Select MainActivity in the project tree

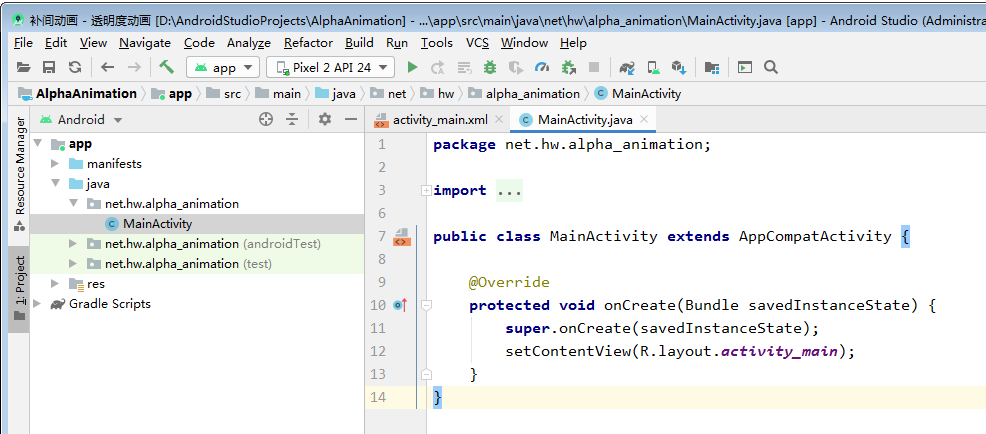click(x=158, y=223)
